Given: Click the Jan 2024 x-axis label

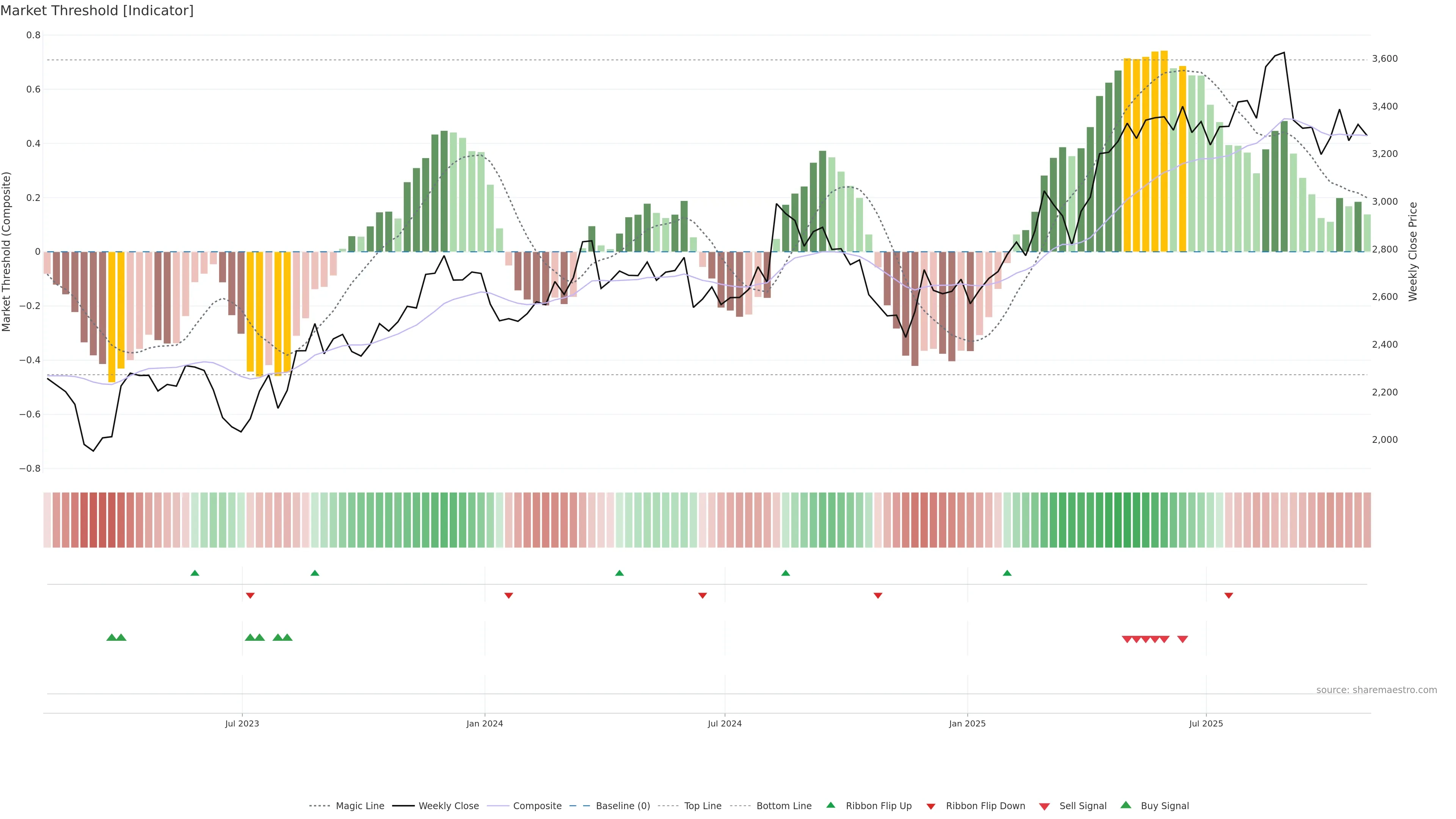Looking at the screenshot, I should (485, 723).
